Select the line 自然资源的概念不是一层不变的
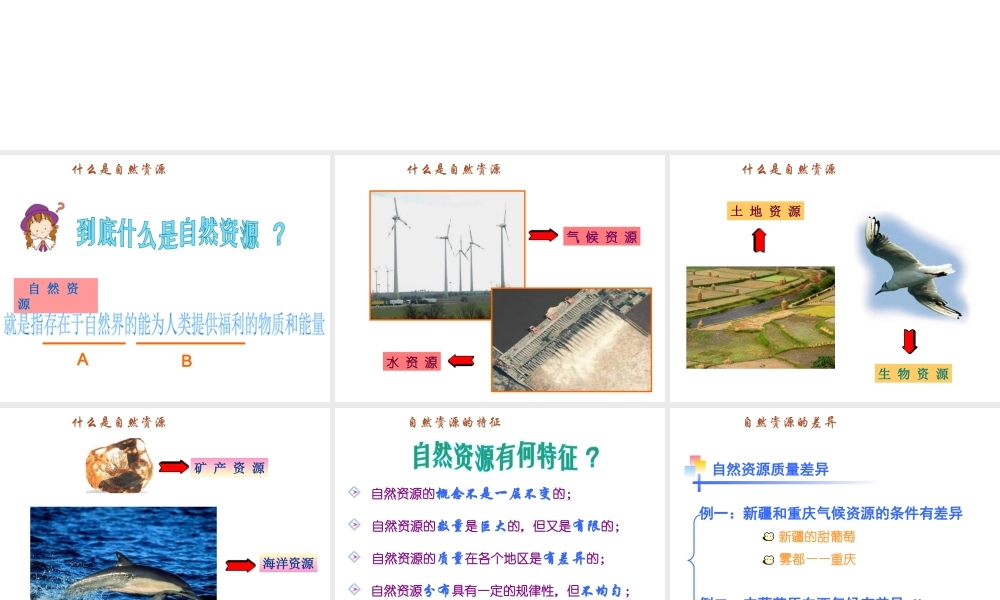The width and height of the screenshot is (1000, 600). pos(471,494)
